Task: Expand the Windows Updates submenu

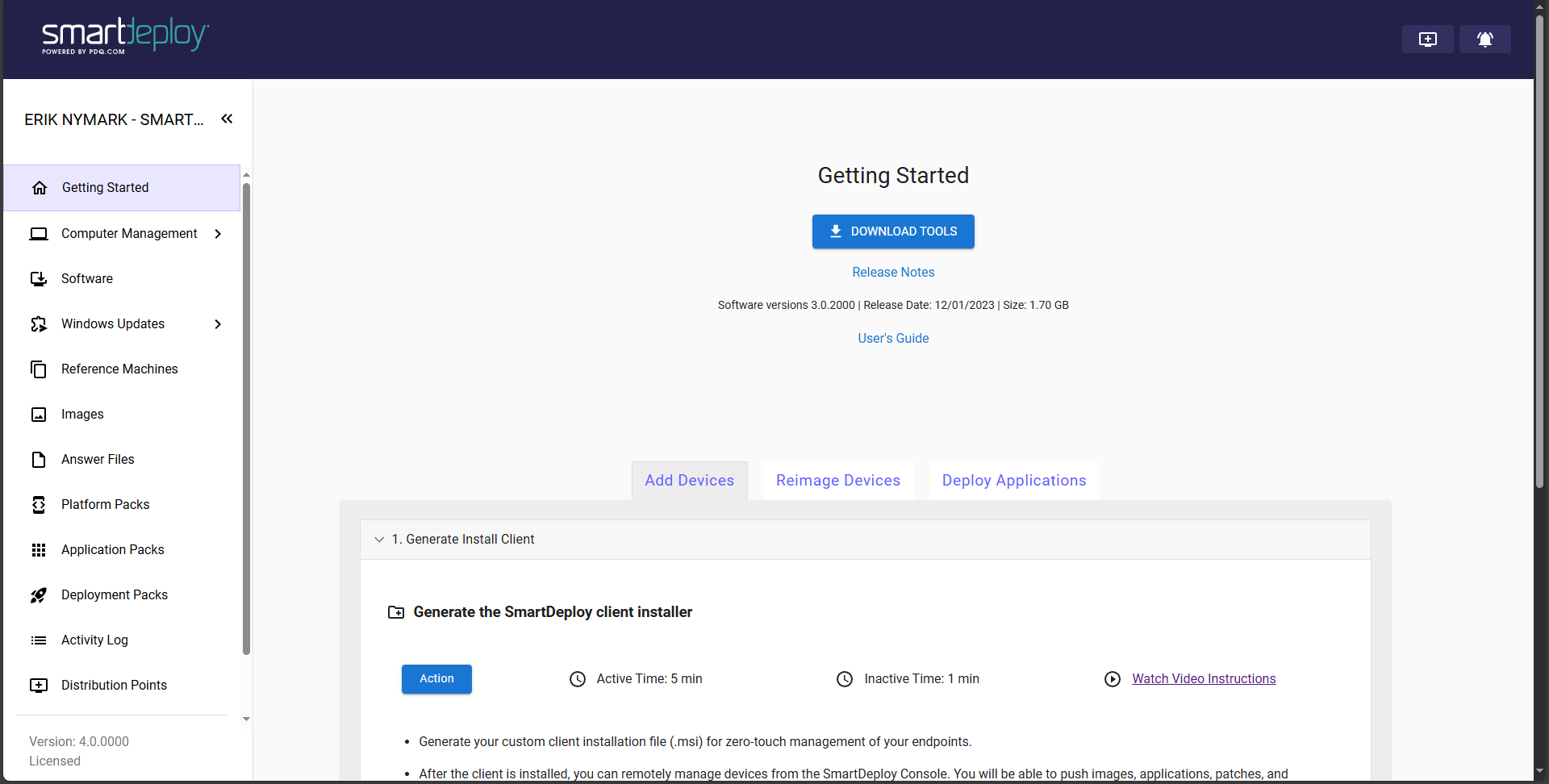Action: coord(218,324)
